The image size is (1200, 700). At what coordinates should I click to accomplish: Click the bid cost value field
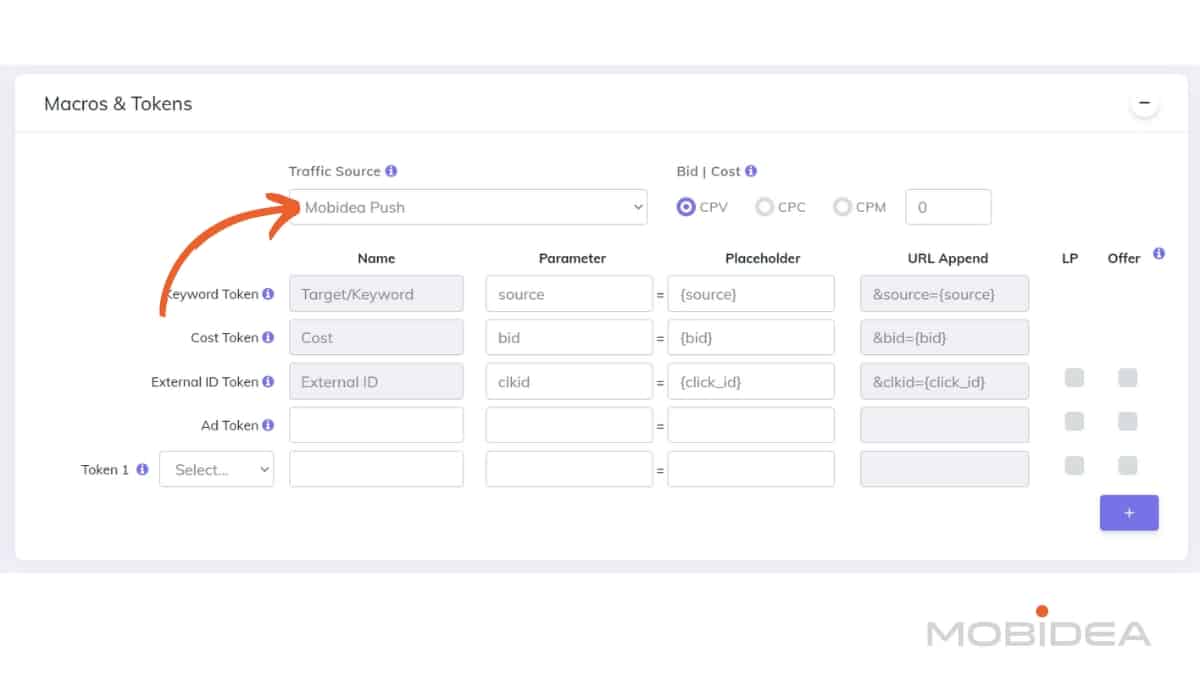[948, 207]
